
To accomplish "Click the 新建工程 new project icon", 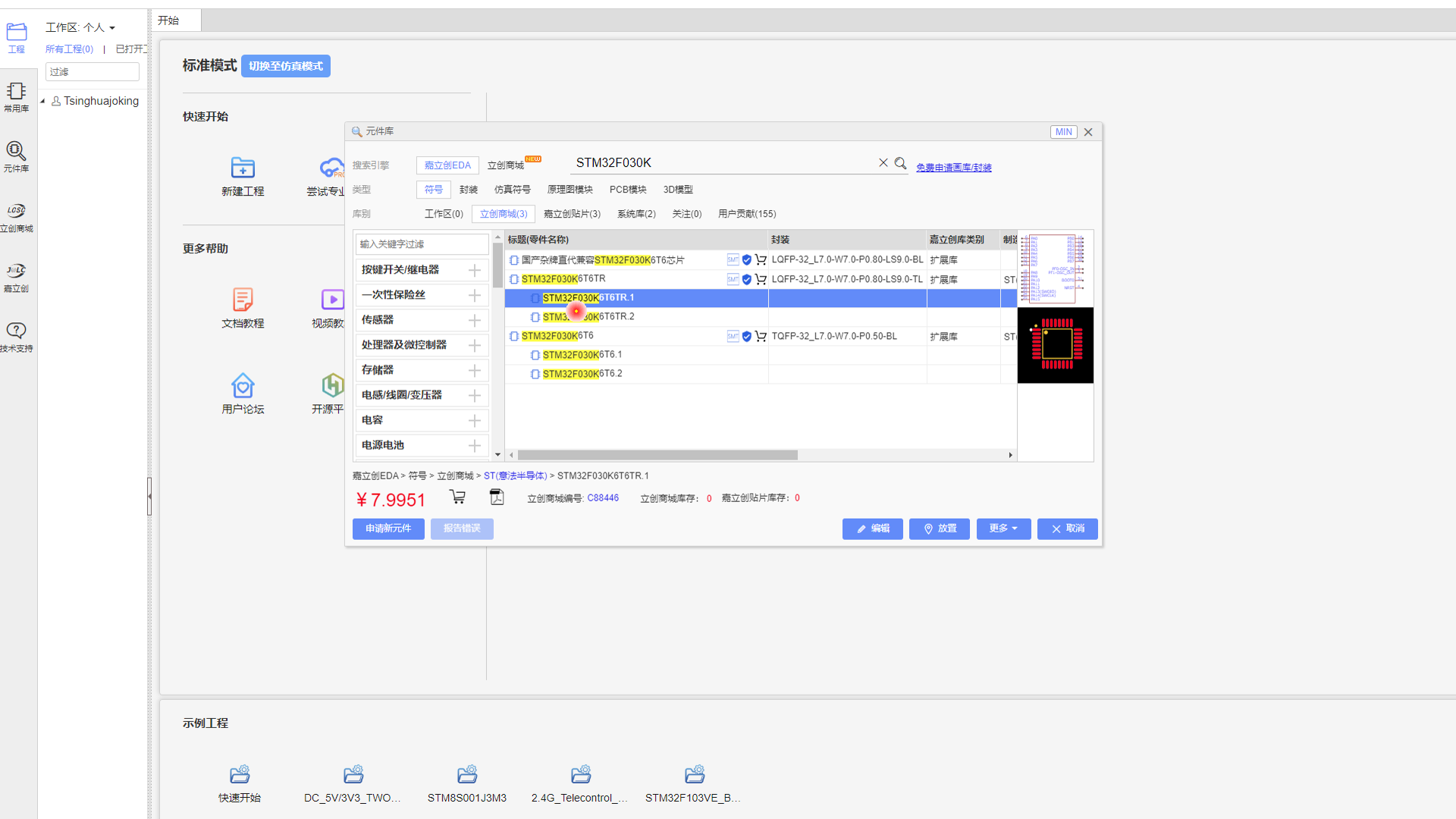I will (243, 168).
